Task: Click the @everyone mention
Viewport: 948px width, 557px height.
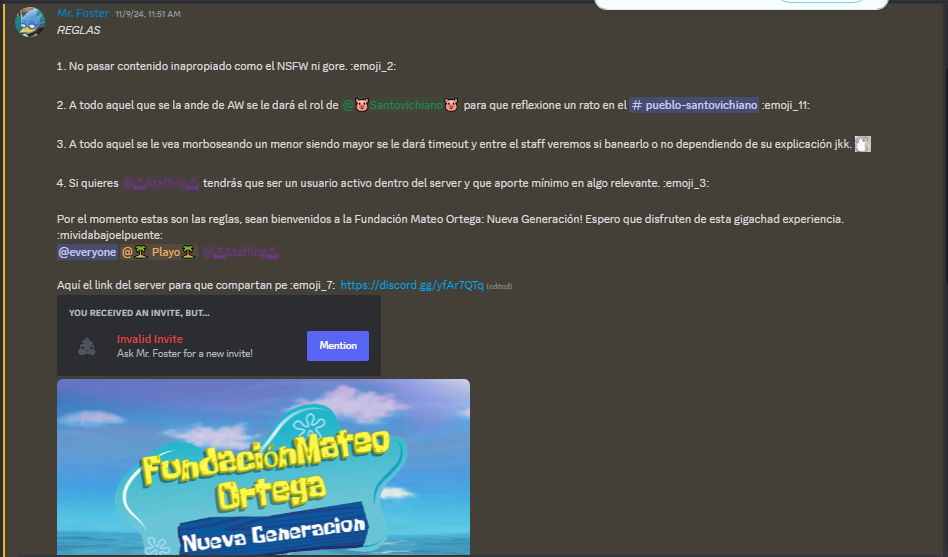Action: coord(87,252)
